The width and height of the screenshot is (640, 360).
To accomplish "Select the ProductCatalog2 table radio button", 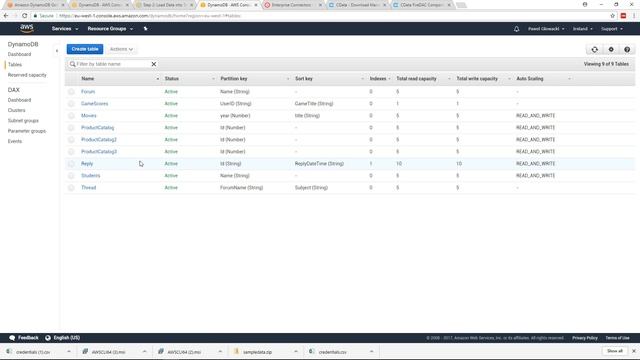I will click(x=71, y=140).
